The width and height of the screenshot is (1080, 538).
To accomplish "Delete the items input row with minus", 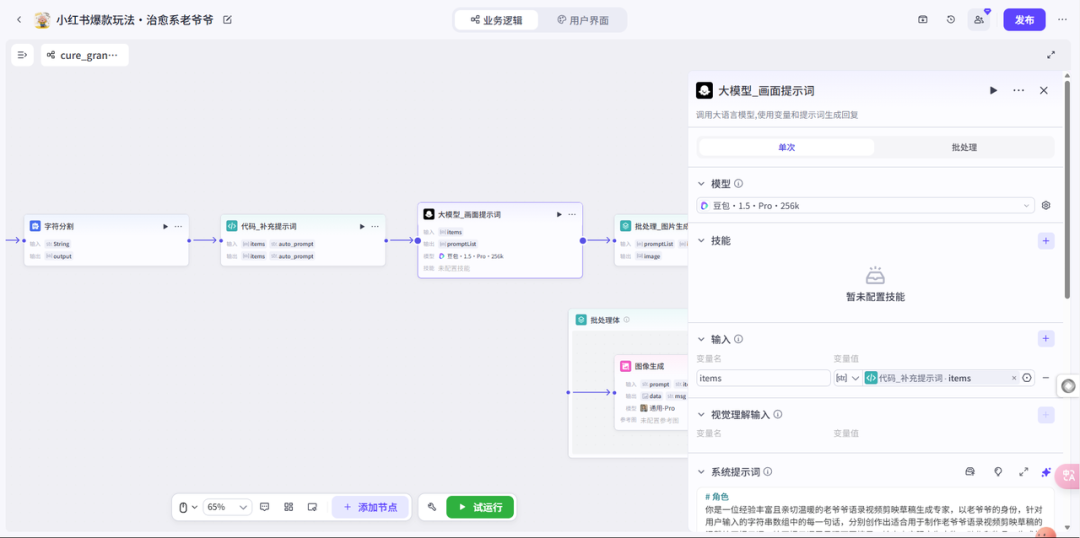I will click(x=1046, y=377).
